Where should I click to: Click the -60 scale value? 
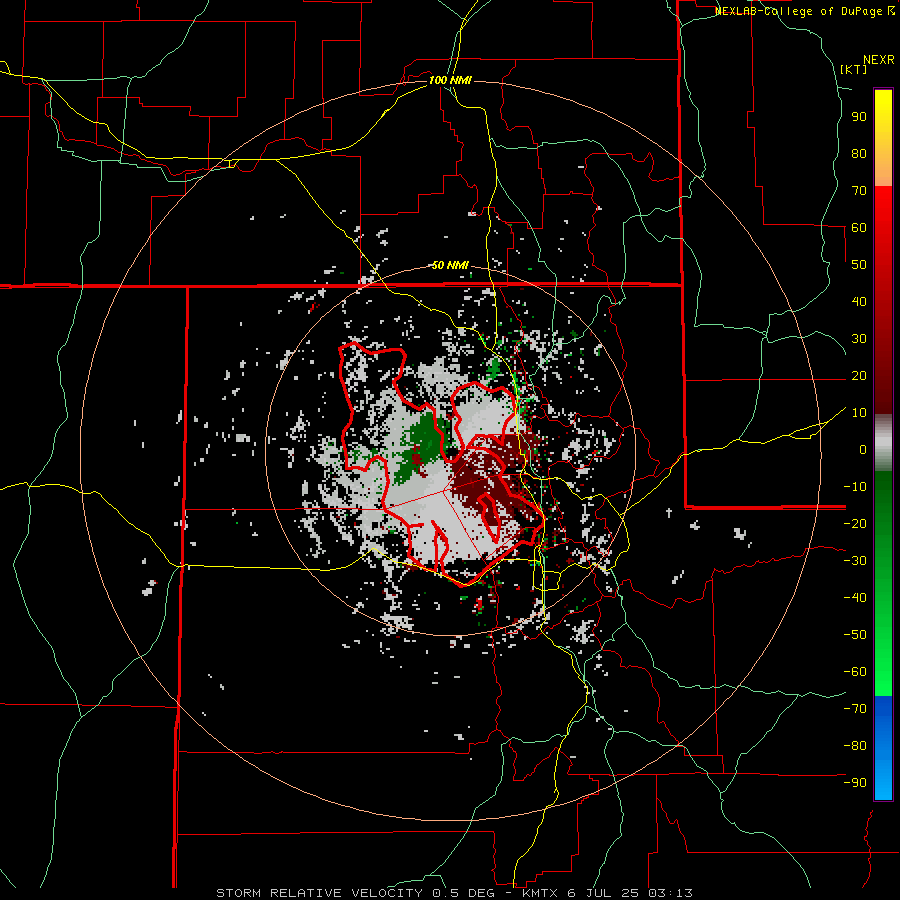point(855,672)
